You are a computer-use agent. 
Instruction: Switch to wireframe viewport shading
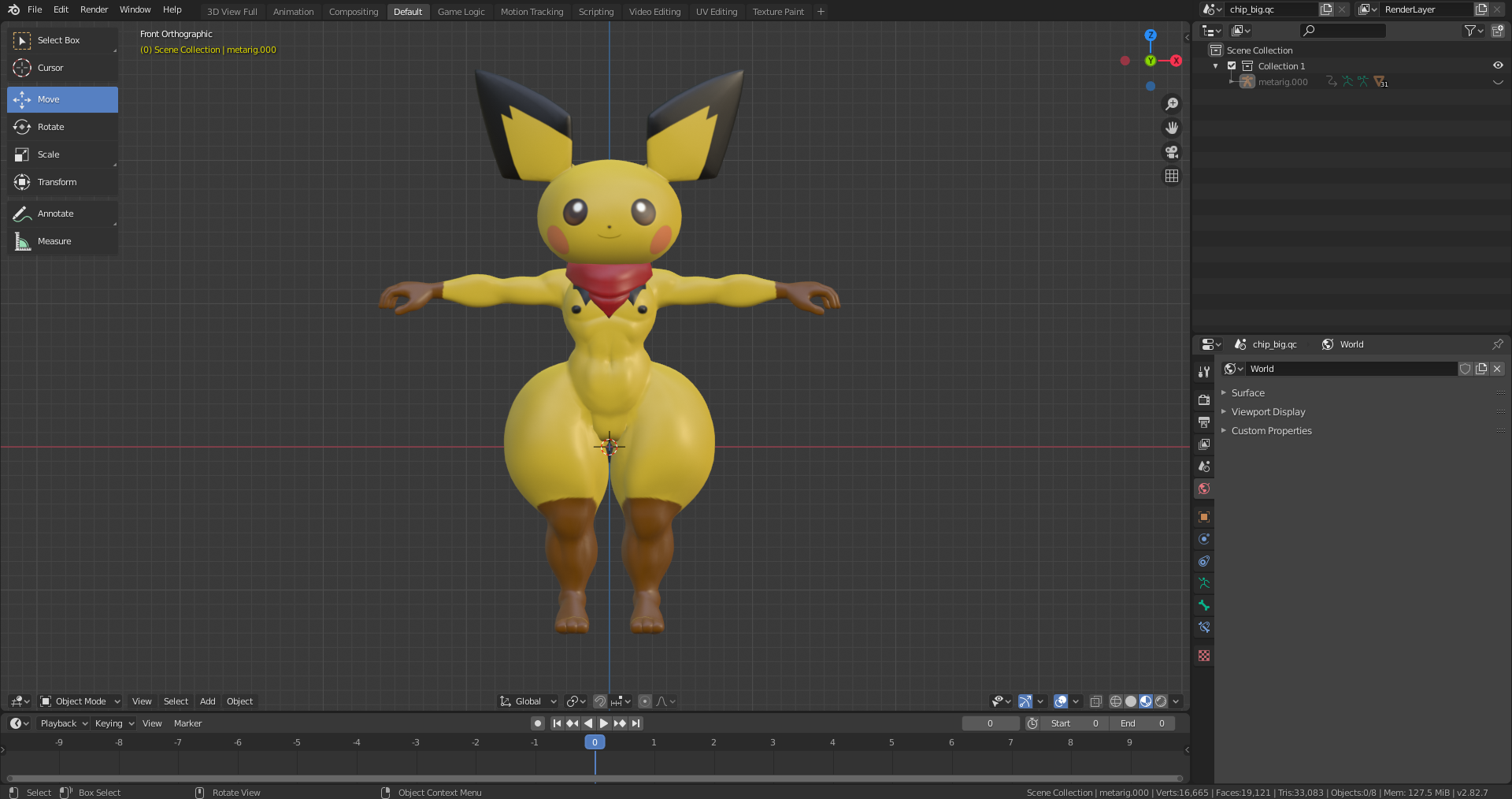point(1116,701)
